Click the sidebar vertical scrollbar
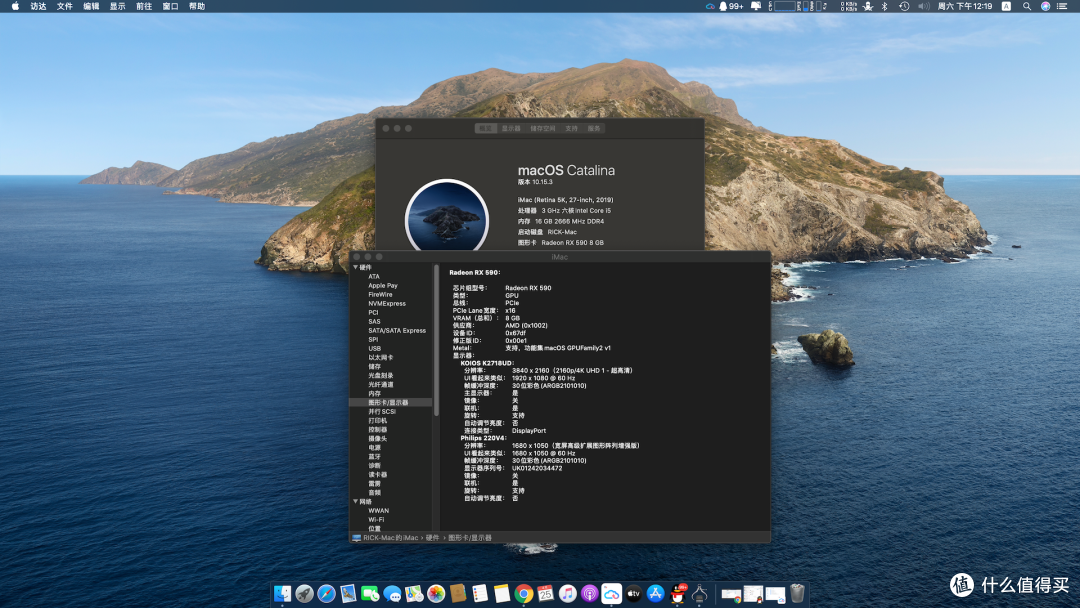Screen dimensions: 1080x608 coord(436,340)
